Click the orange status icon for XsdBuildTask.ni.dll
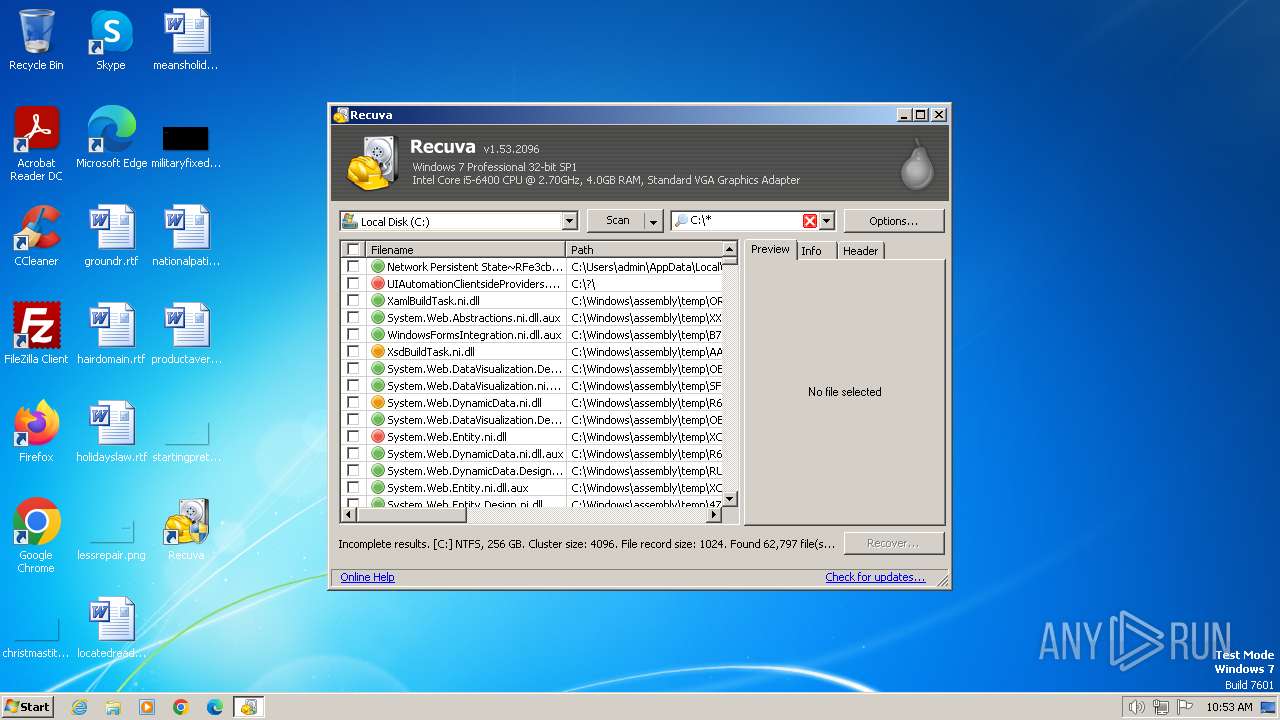This screenshot has width=1280, height=720. click(378, 352)
